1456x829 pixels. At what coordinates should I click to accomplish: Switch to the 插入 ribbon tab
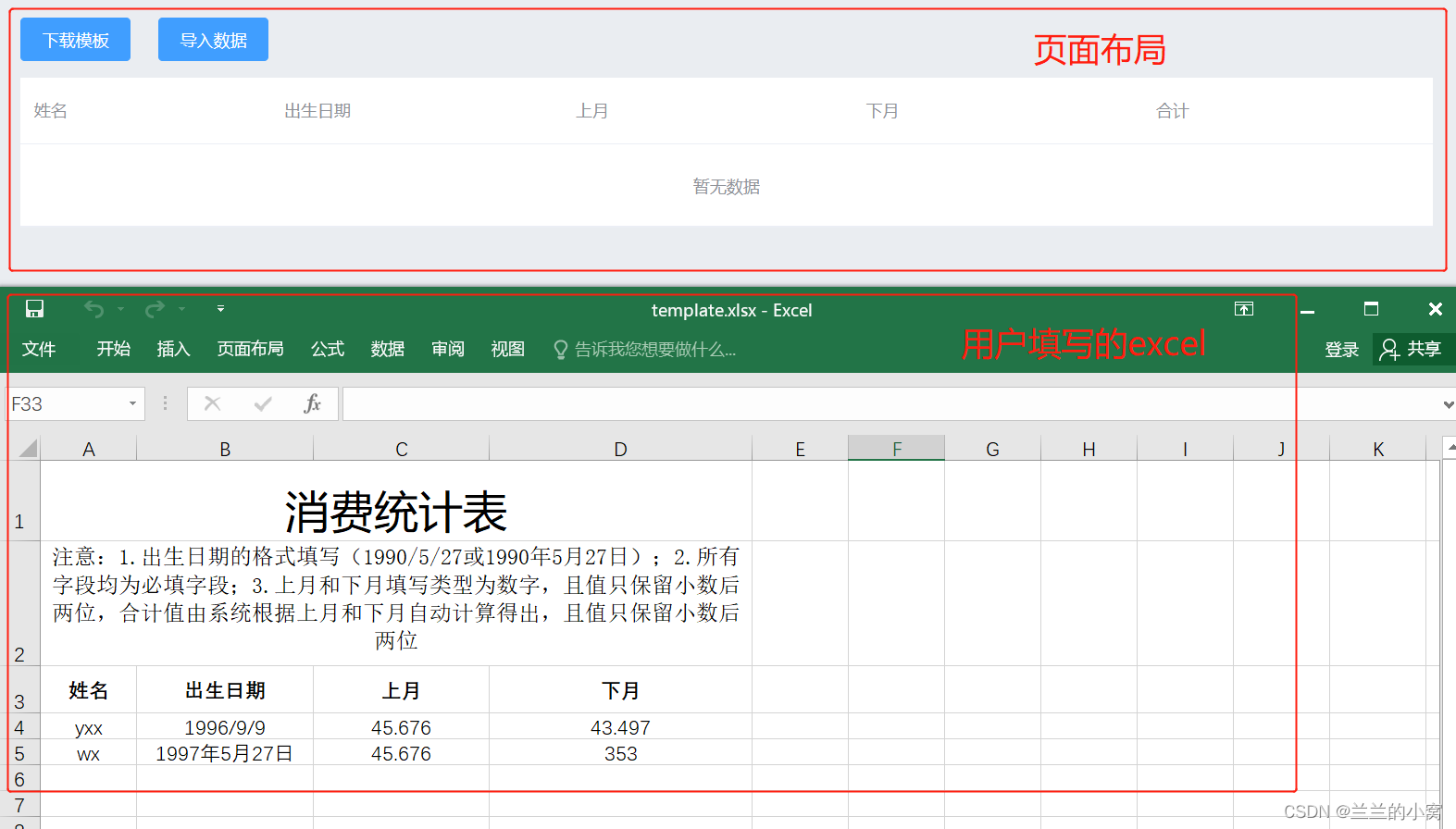click(173, 349)
